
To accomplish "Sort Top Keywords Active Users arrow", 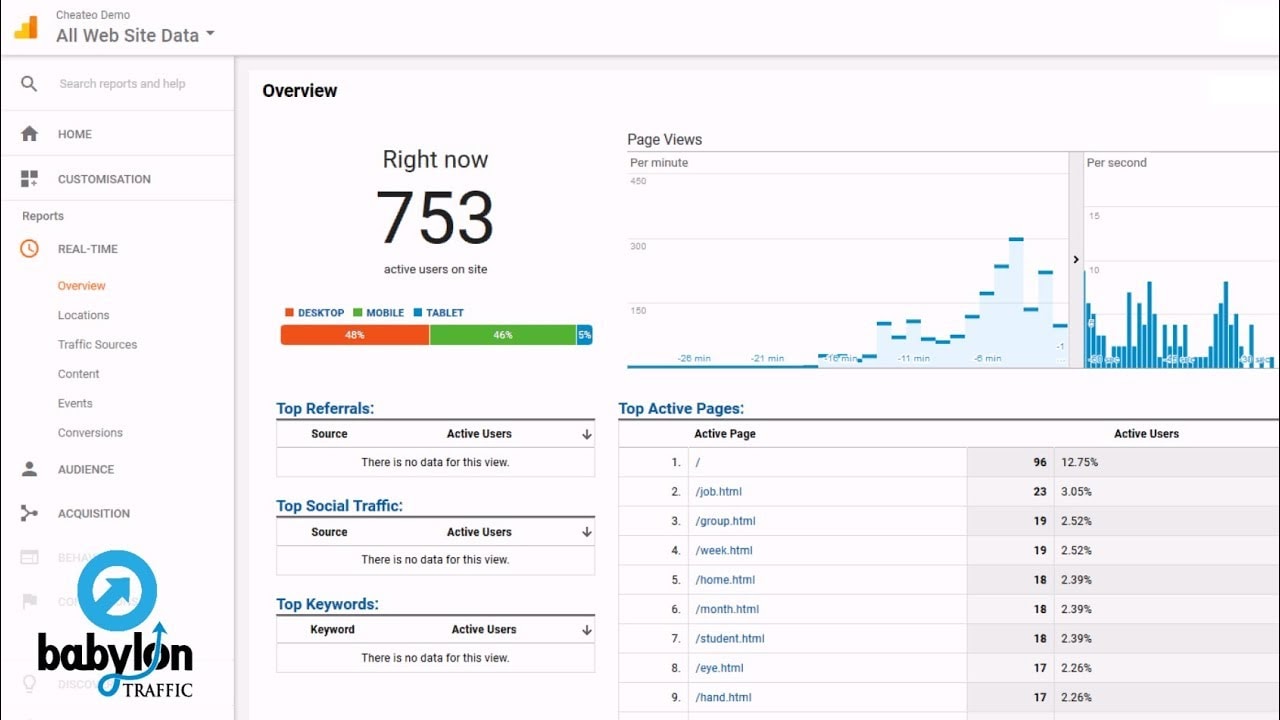I will (587, 630).
